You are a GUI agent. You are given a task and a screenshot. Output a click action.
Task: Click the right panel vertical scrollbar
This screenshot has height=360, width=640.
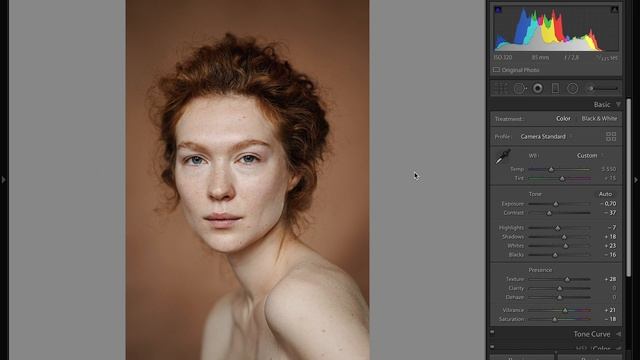tap(628, 188)
